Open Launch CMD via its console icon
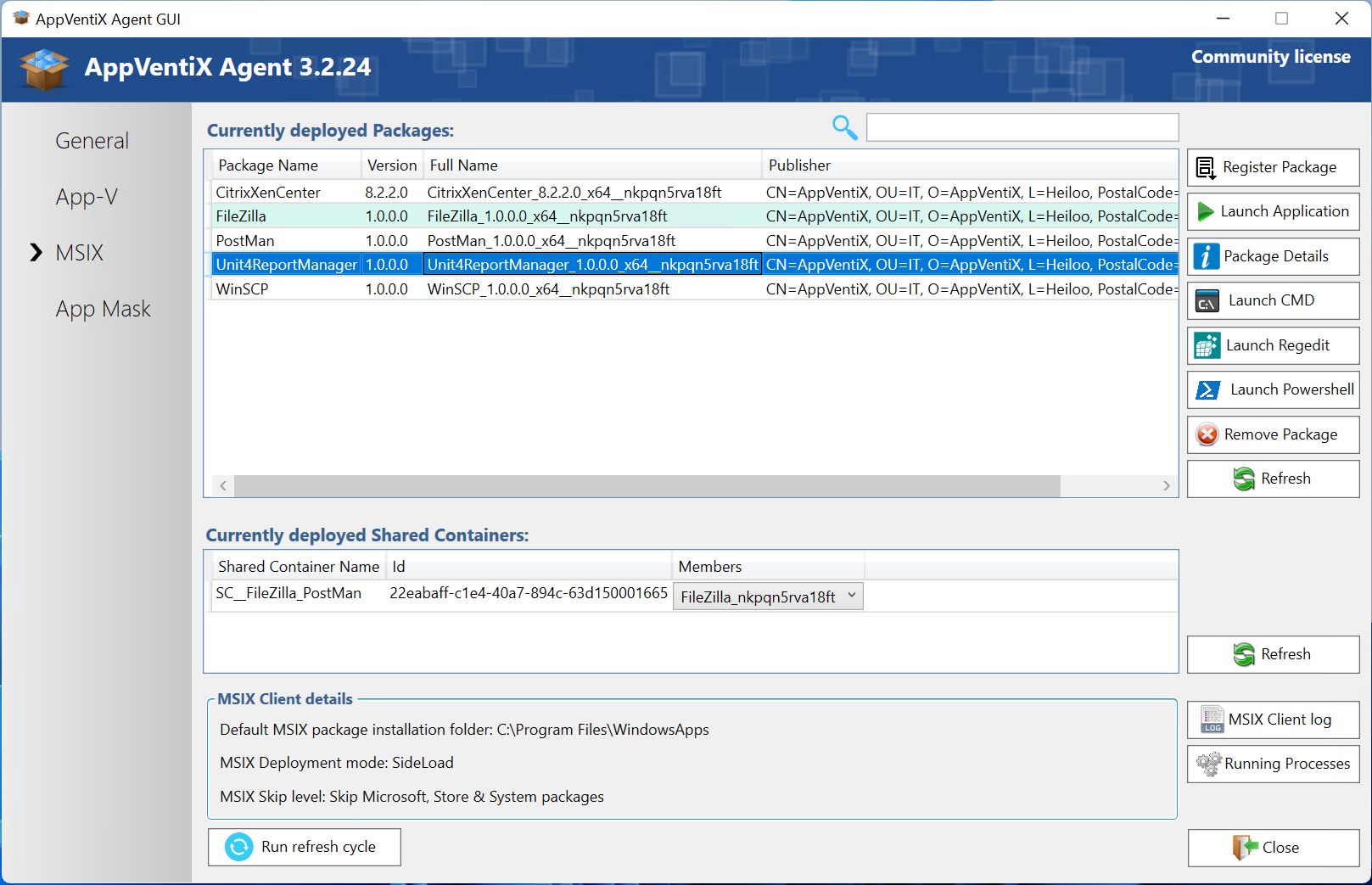This screenshot has height=885, width=1372. pos(1207,301)
